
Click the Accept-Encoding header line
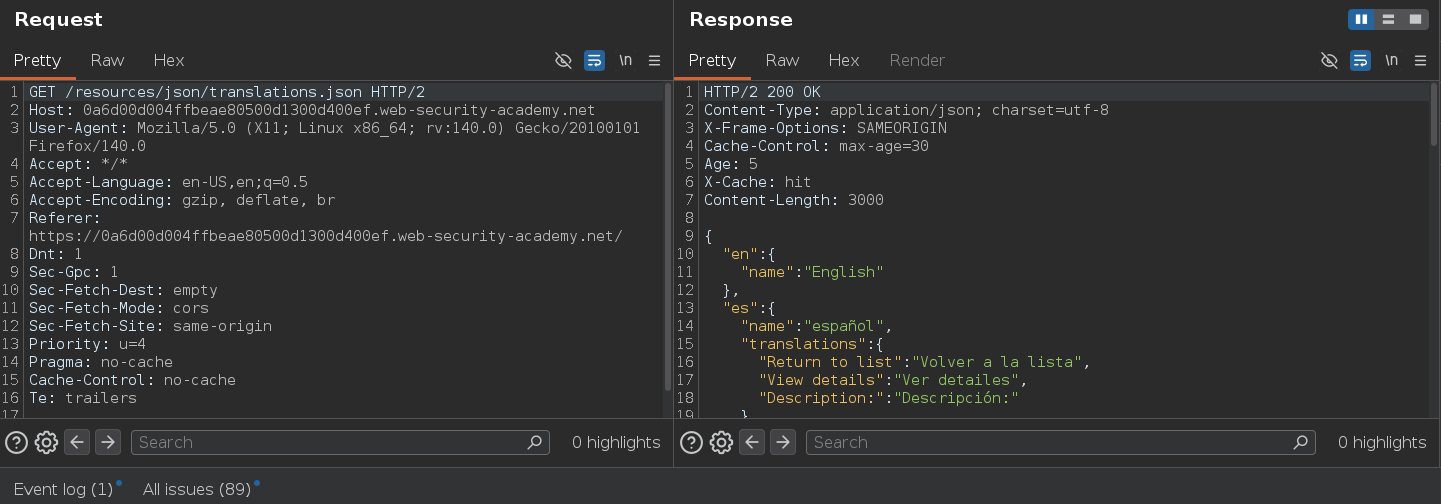tap(182, 200)
